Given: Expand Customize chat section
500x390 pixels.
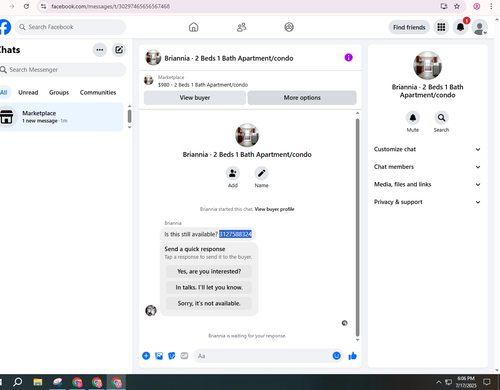Looking at the screenshot, I should [x=427, y=149].
